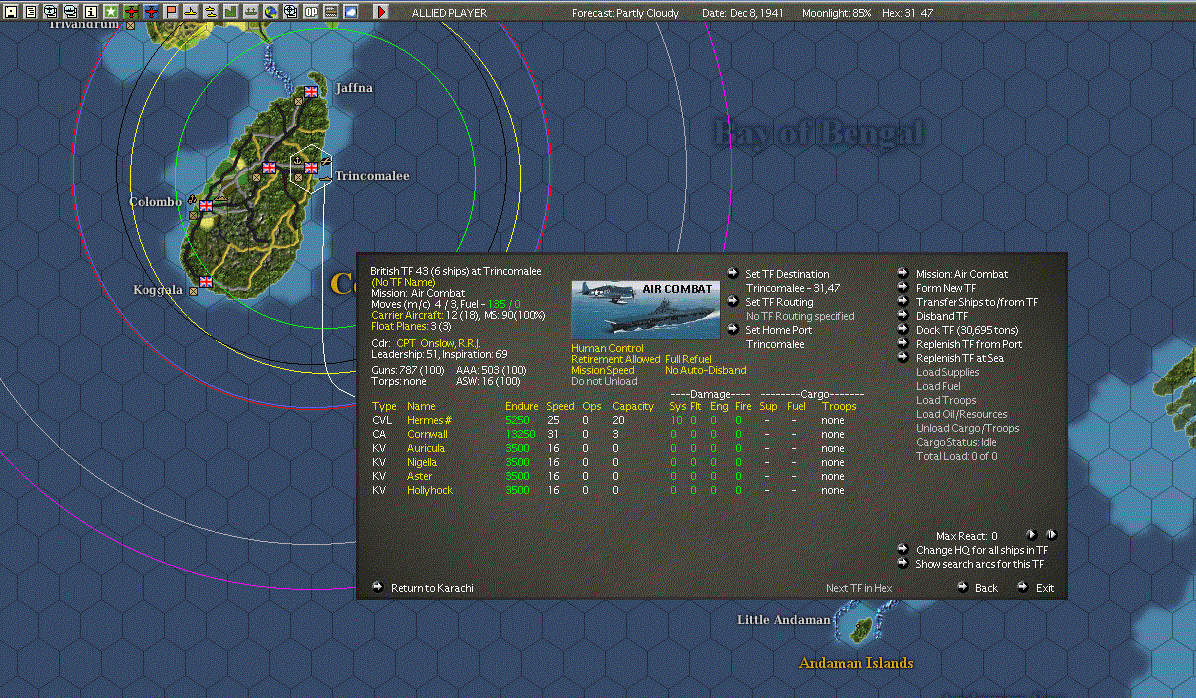Toggle Human Control setting

tap(607, 348)
